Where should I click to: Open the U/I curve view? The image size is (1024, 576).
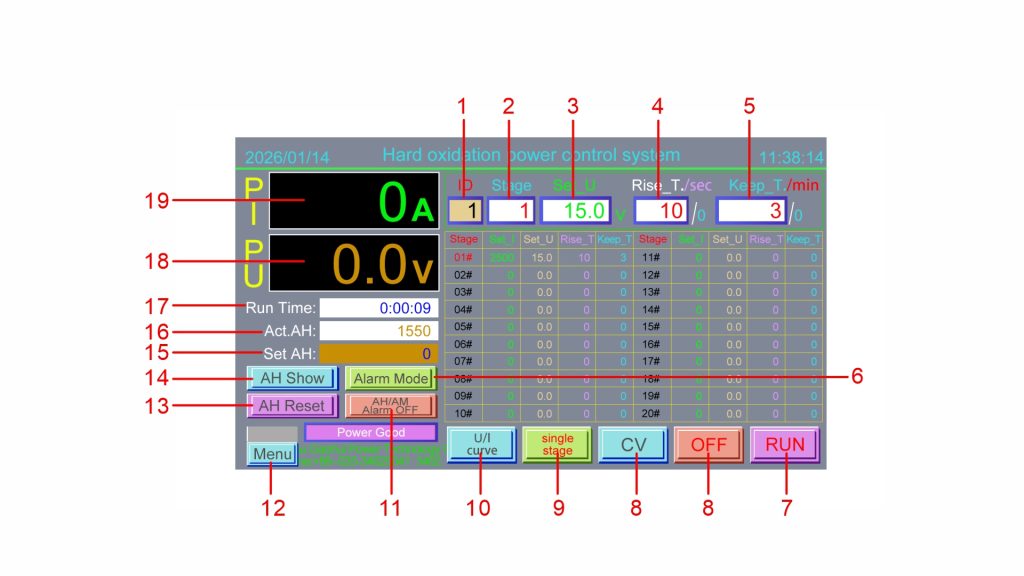(481, 445)
